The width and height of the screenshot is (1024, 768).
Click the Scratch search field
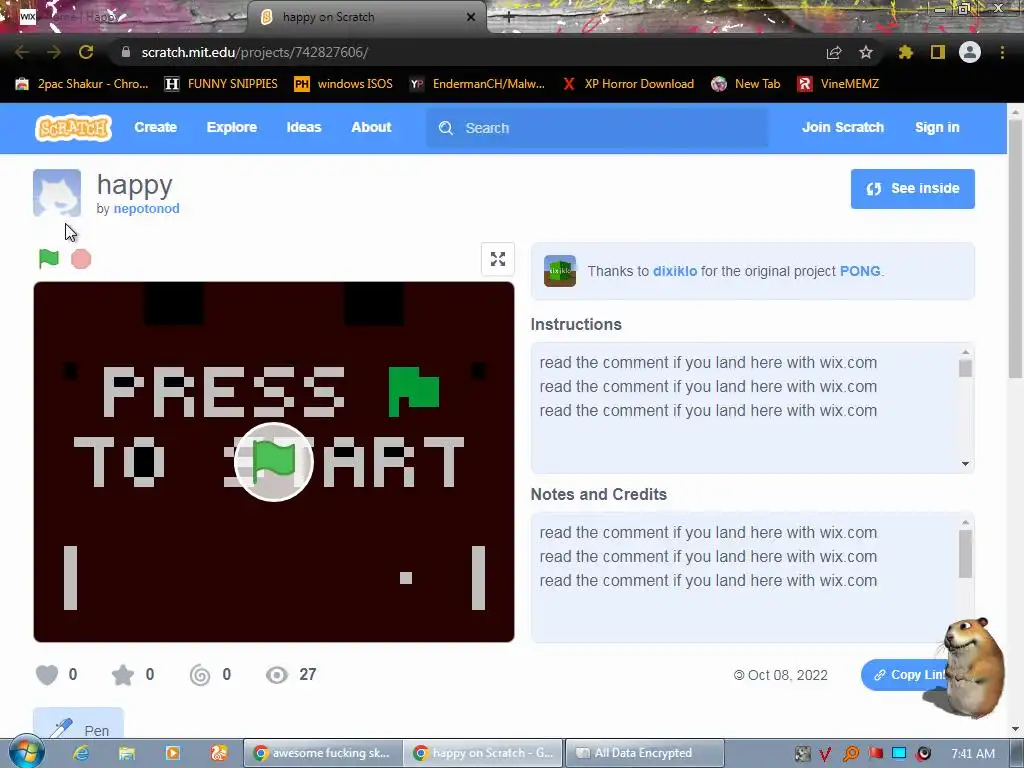[x=597, y=128]
